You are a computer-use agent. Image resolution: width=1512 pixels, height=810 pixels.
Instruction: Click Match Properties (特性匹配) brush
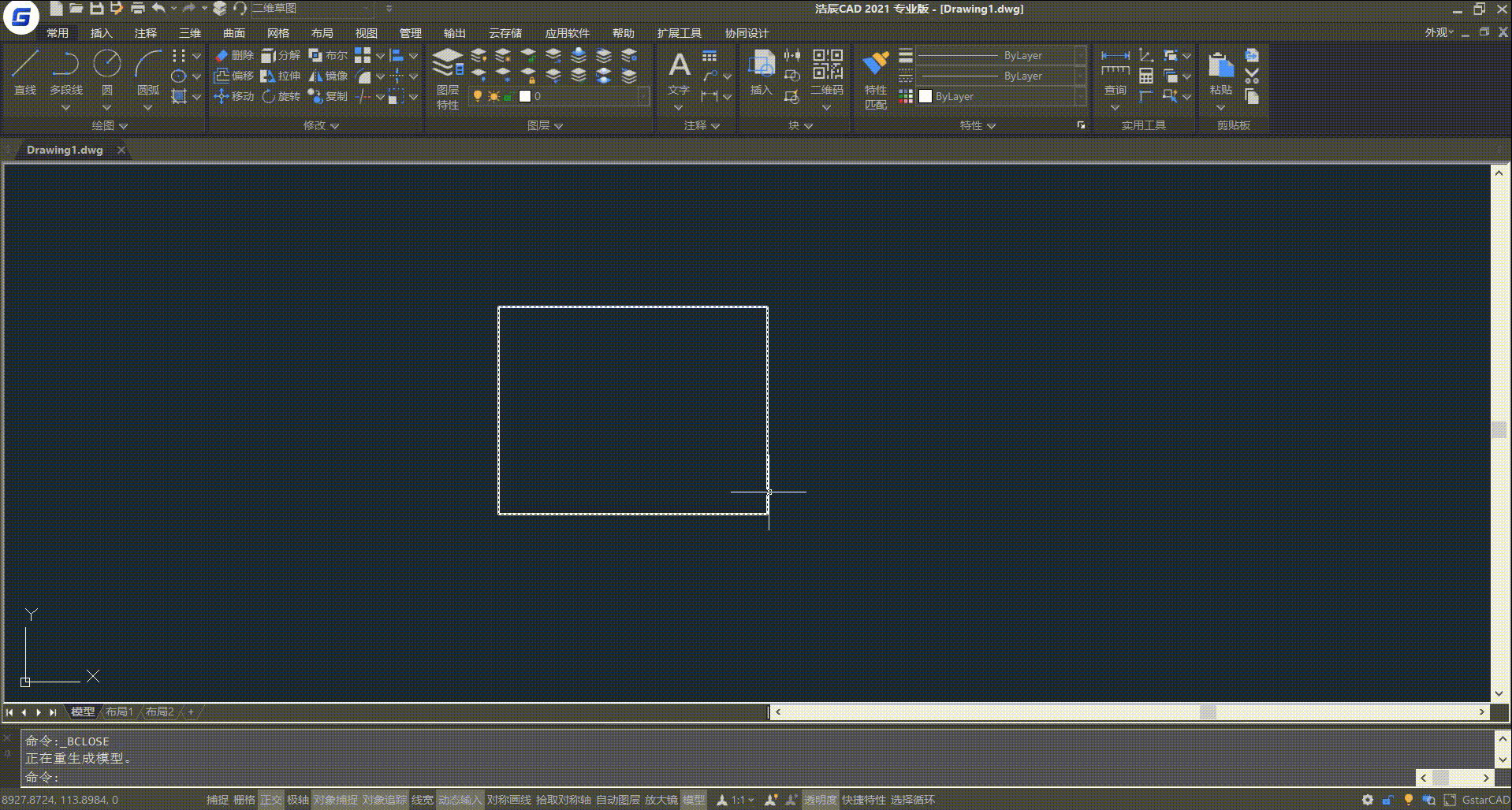pyautogui.click(x=876, y=79)
